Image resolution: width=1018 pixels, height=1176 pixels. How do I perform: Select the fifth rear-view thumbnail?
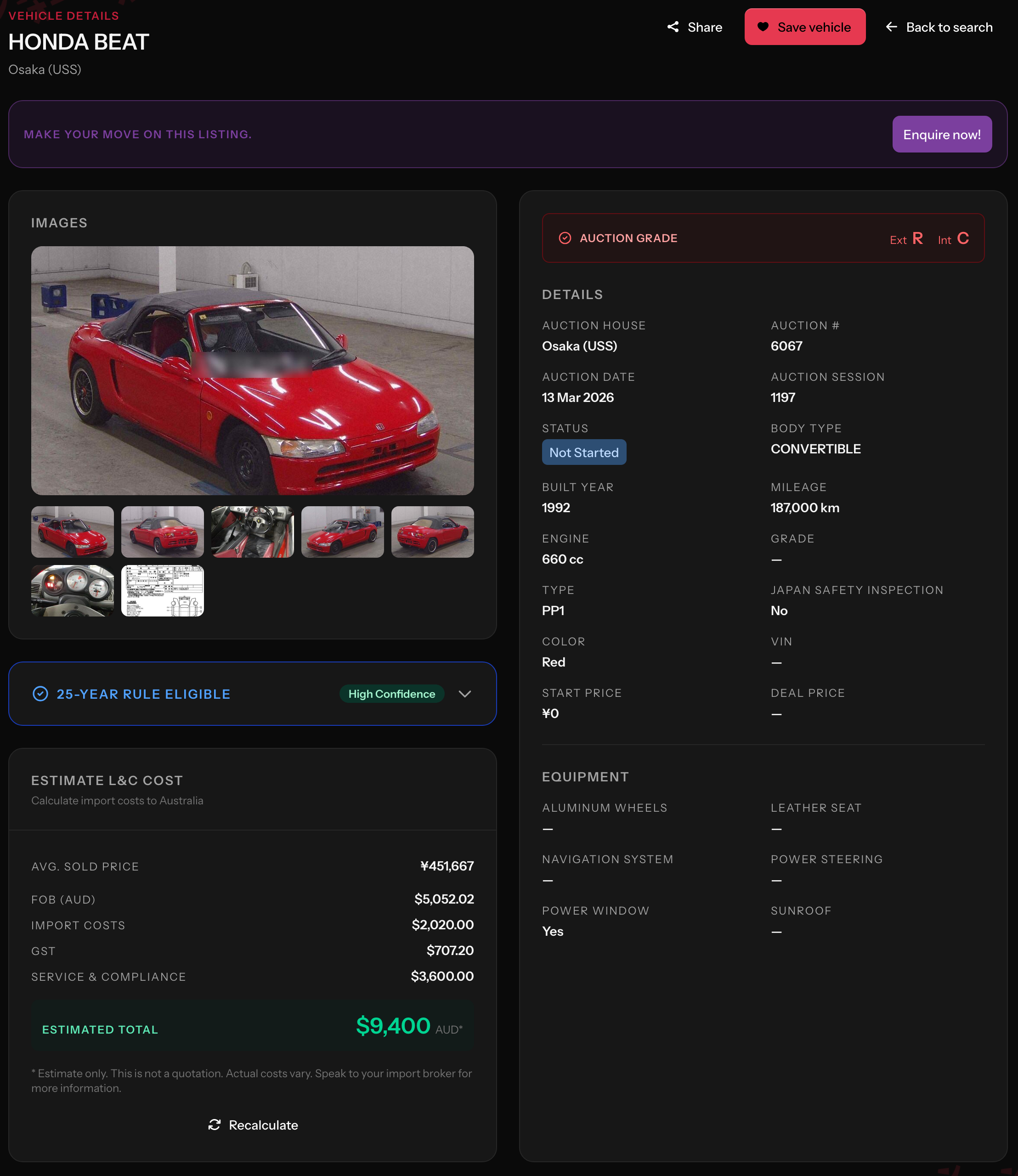point(432,532)
